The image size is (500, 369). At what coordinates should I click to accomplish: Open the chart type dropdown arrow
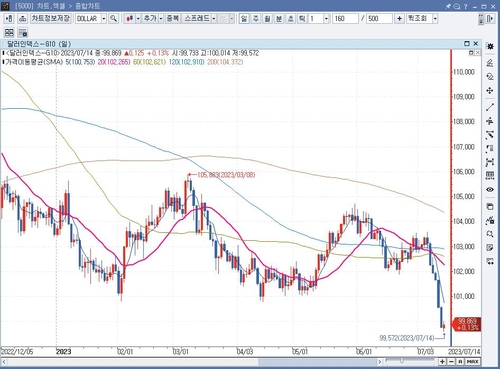tap(138, 19)
